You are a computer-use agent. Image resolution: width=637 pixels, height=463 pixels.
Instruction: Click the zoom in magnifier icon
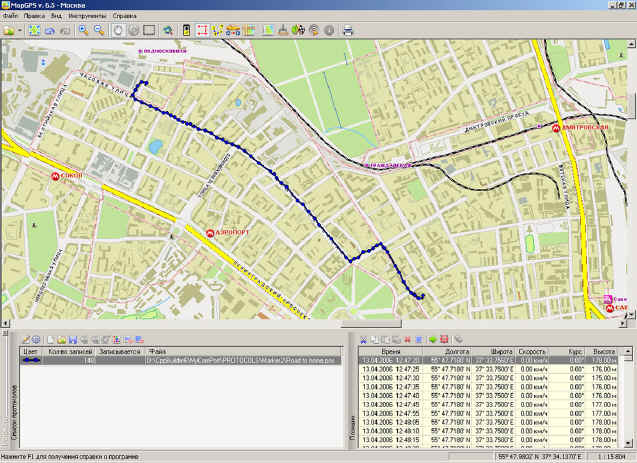click(83, 31)
